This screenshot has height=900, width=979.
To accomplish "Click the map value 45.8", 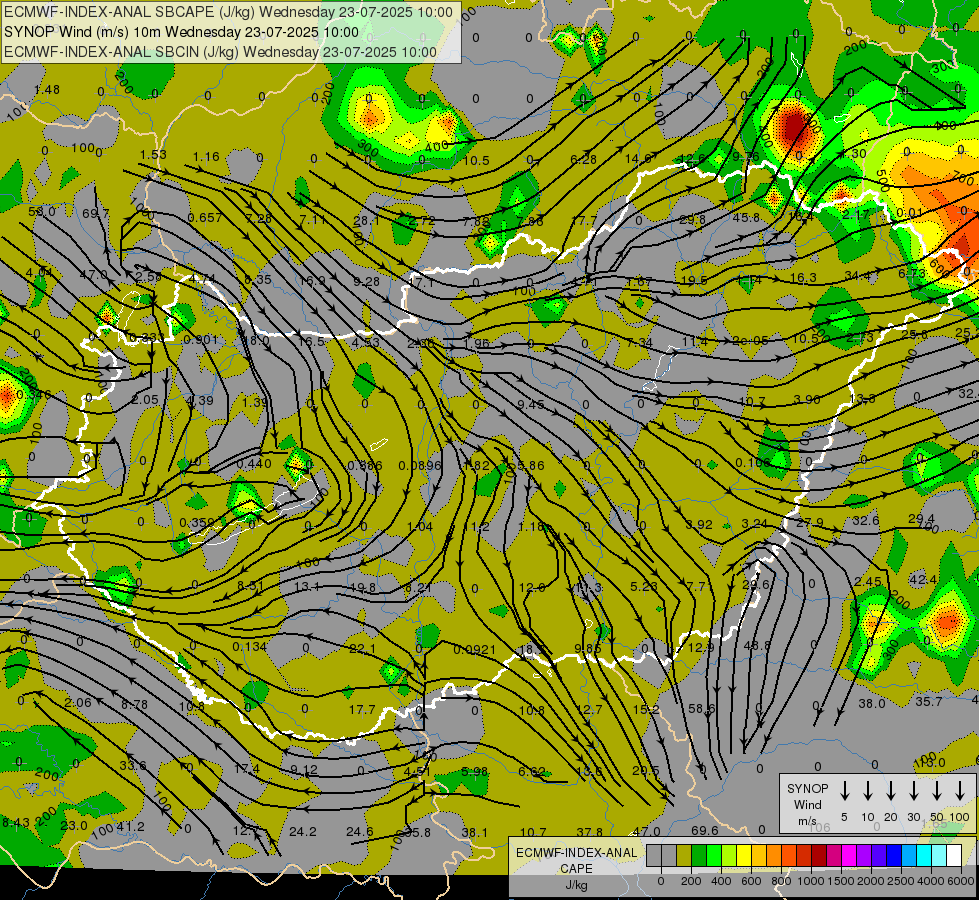I will pyautogui.click(x=746, y=217).
